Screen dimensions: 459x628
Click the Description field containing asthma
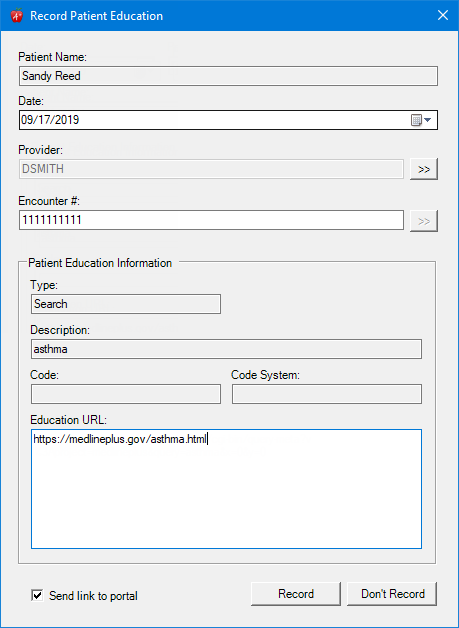click(x=226, y=349)
